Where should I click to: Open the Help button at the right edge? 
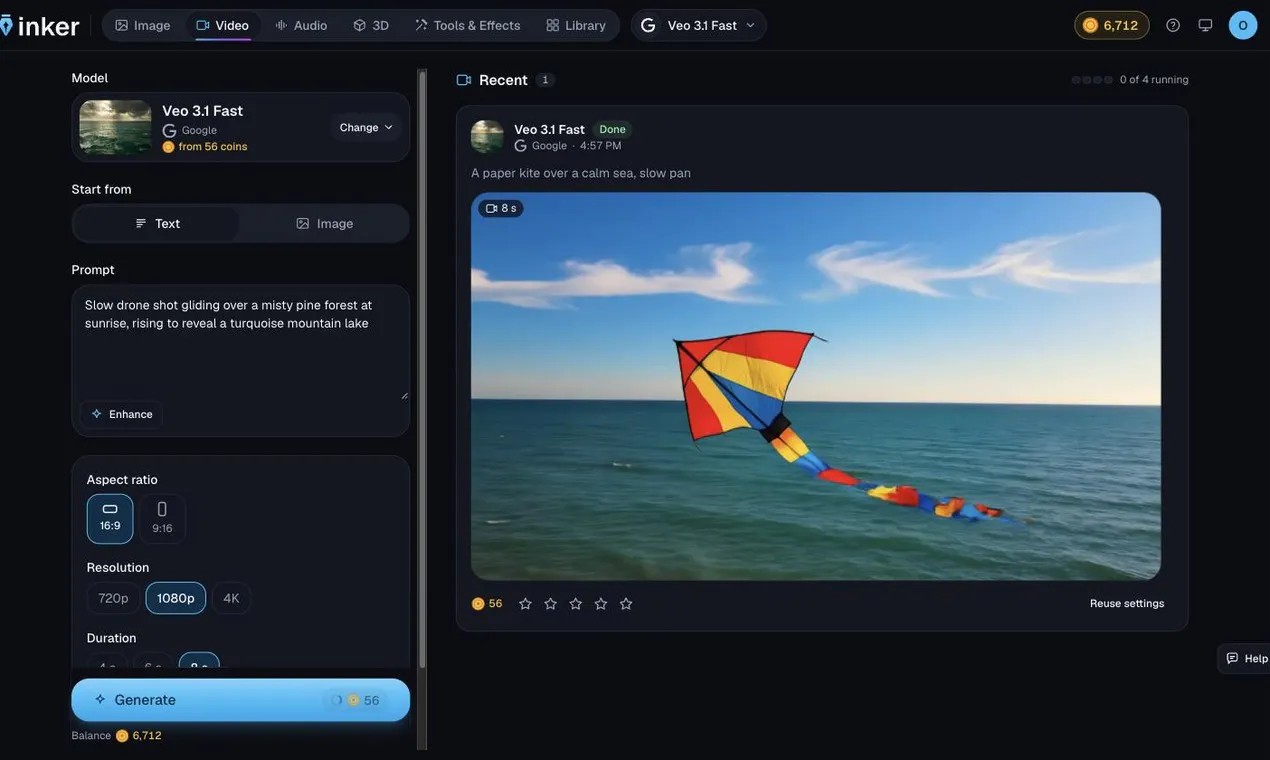point(1245,658)
